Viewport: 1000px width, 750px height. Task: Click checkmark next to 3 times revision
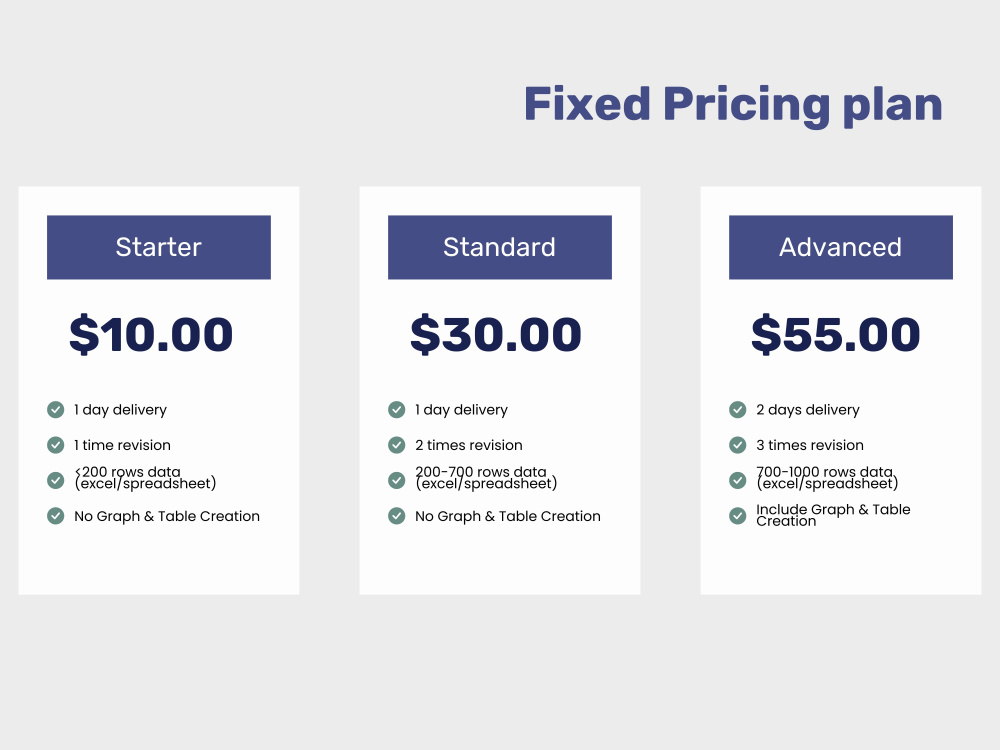(x=738, y=445)
